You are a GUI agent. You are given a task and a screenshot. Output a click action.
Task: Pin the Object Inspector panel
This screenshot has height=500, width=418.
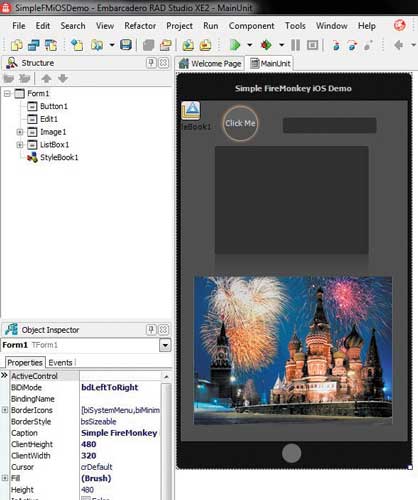click(x=151, y=330)
